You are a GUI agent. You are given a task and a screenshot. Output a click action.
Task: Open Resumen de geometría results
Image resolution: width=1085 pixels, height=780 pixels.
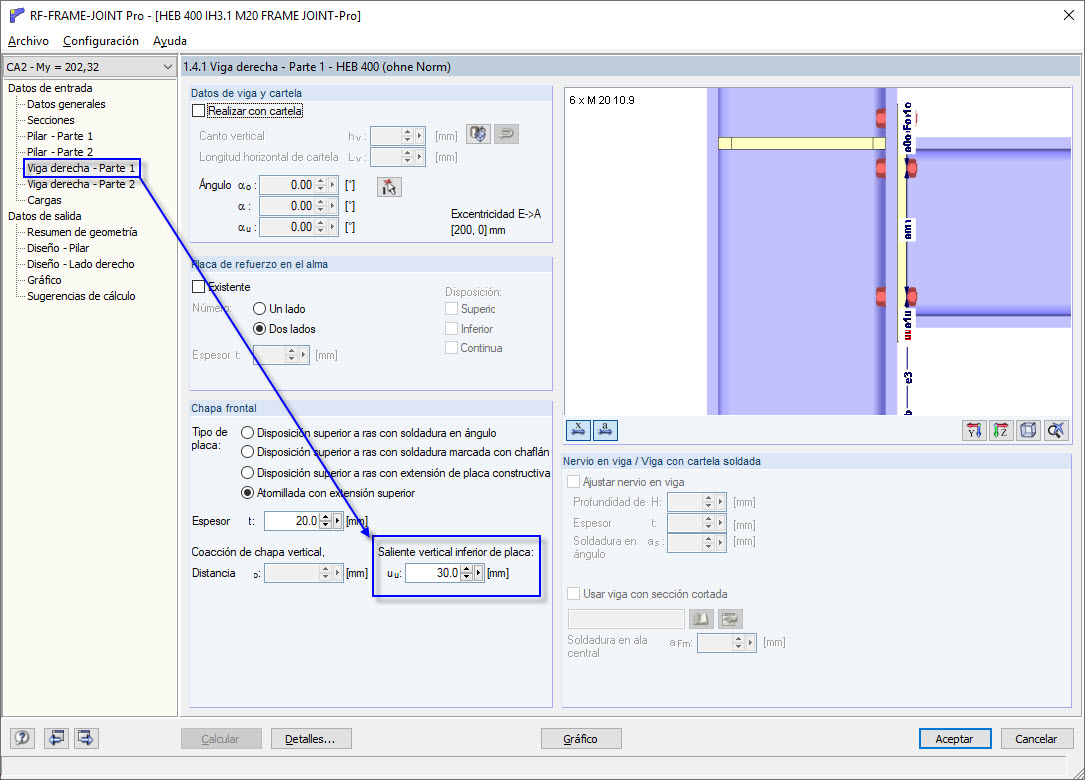pos(82,232)
